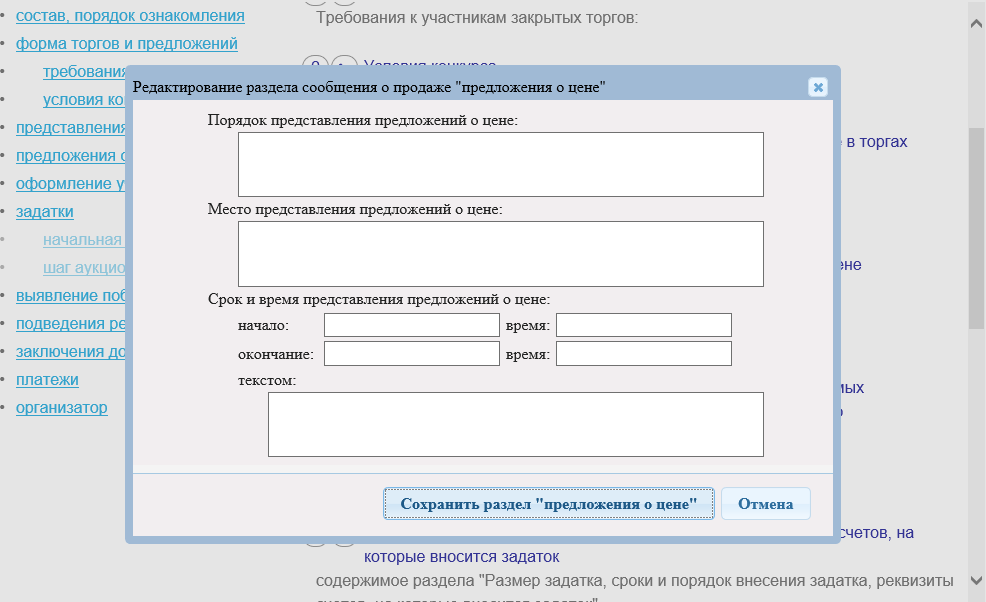
Task: Open the задатки section link
Action: coord(44,212)
